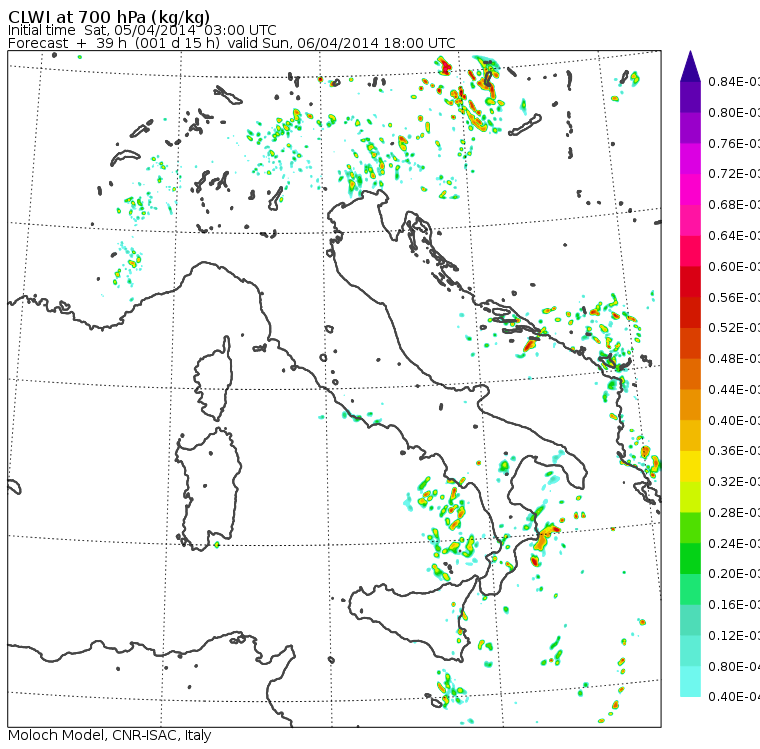
Task: Select the pink band between 0.64E-03 and 0.68E-03
Action: pos(690,221)
